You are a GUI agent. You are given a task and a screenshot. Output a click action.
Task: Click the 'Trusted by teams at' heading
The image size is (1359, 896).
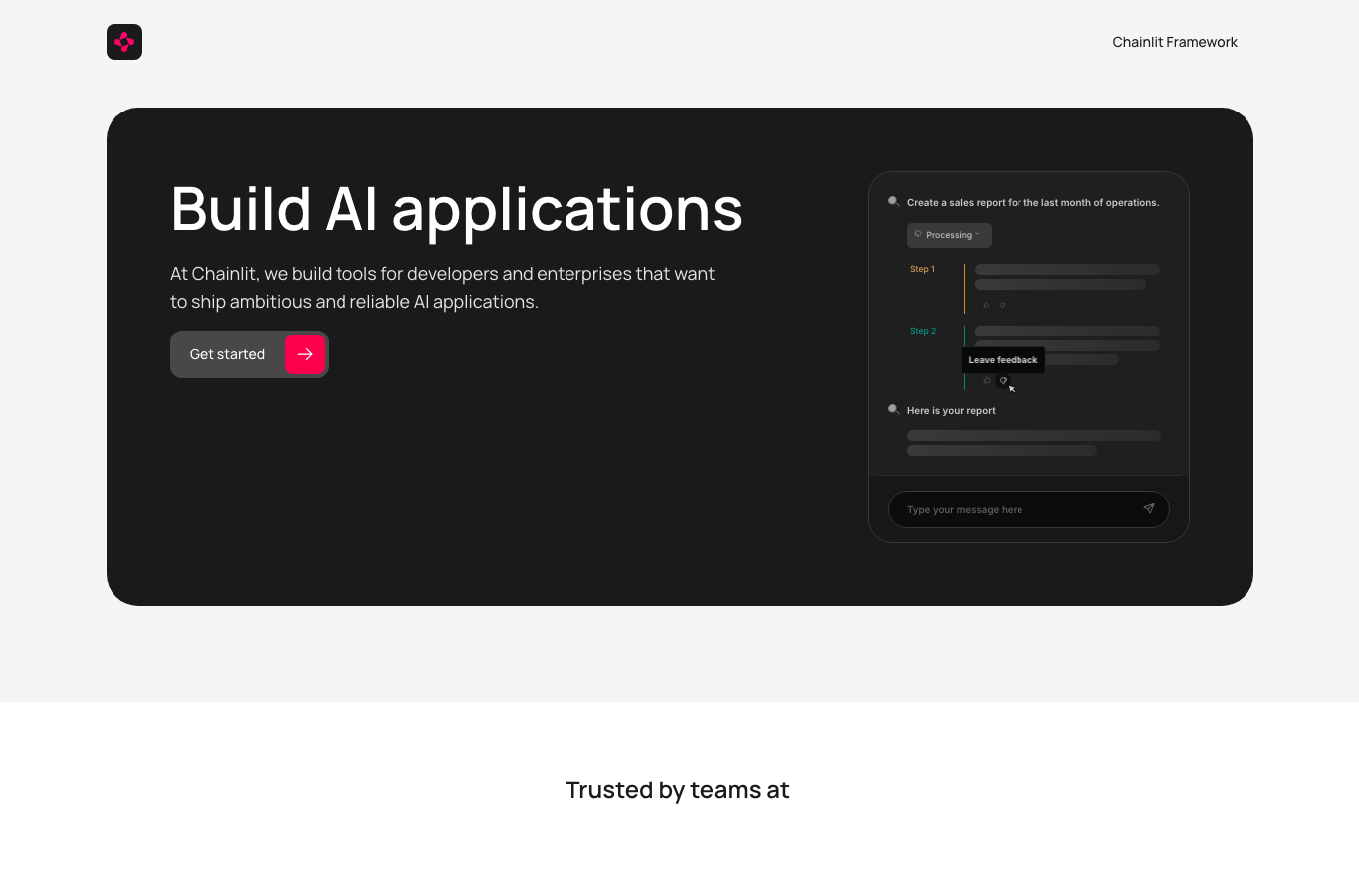click(677, 790)
